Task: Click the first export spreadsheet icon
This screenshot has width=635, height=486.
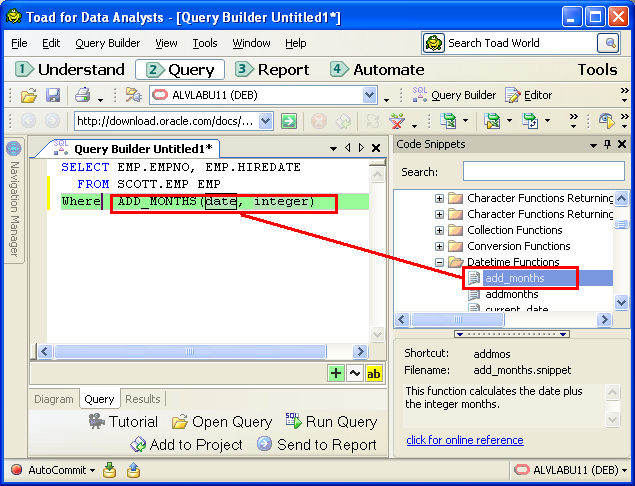Action: click(449, 121)
